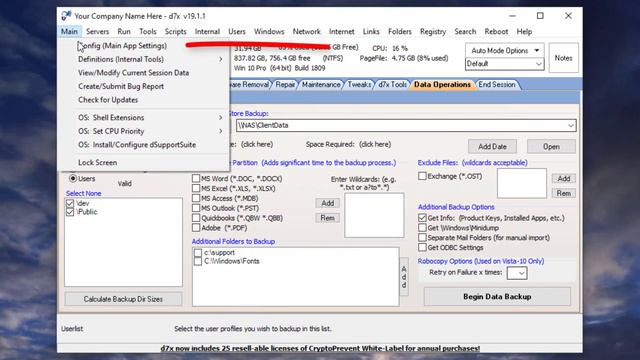Switch to the Tweaks tab
Image resolution: width=640 pixels, height=360 pixels.
[x=359, y=84]
